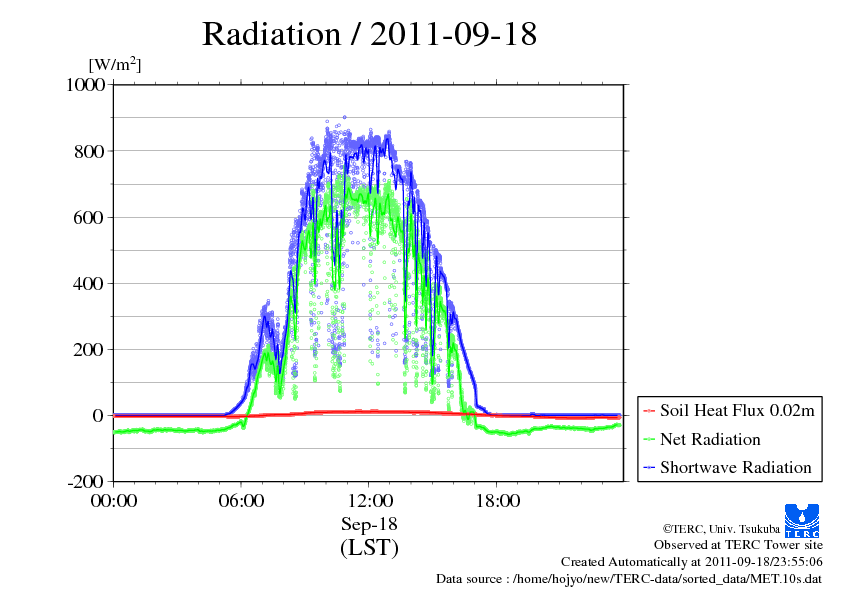Click the y-axis label '800'

coord(89,151)
